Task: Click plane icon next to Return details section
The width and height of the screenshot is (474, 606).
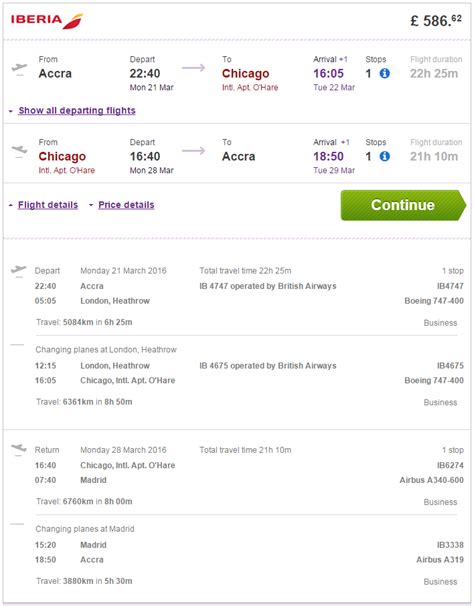Action: [19, 450]
